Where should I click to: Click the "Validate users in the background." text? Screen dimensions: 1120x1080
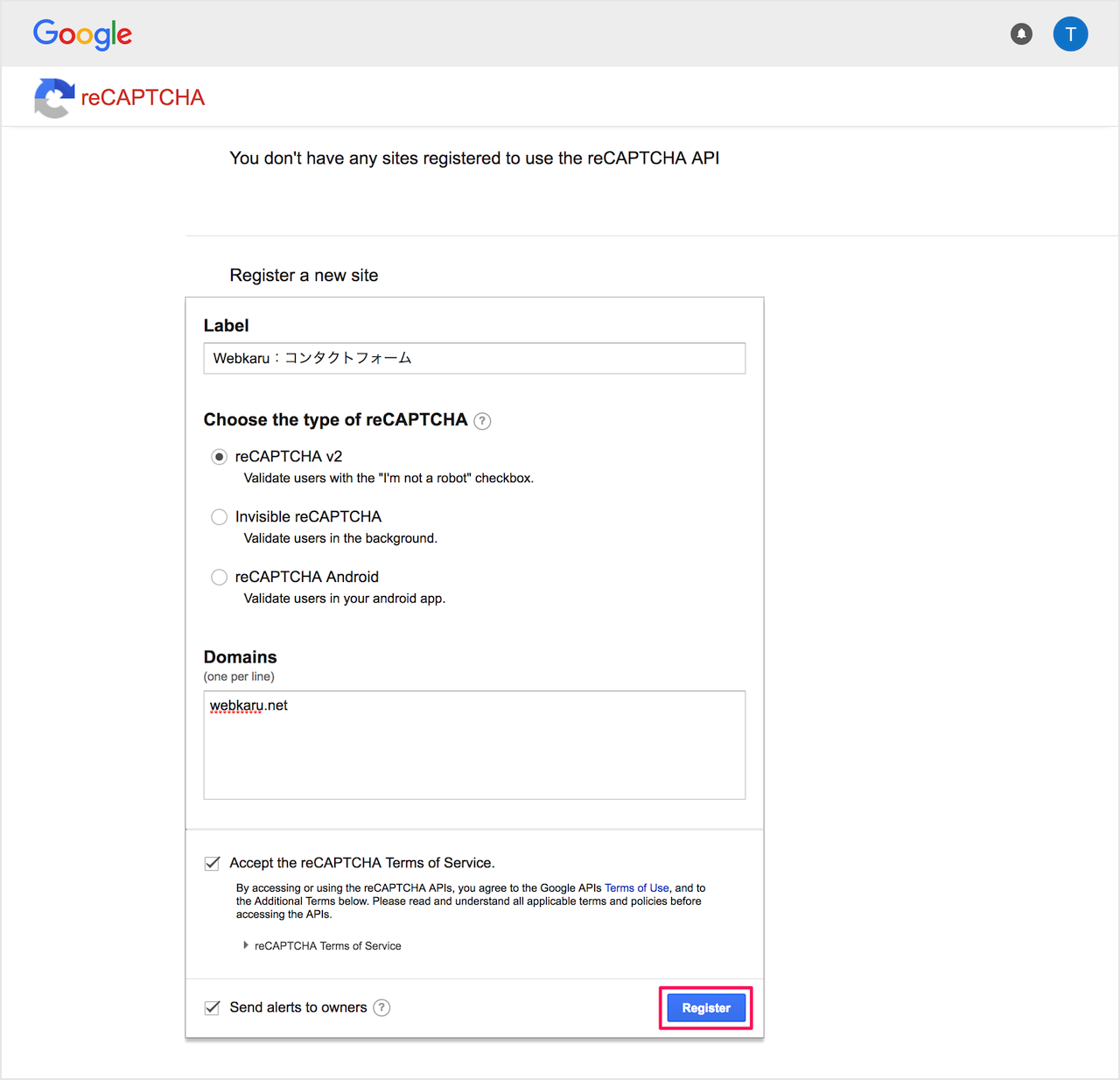(x=340, y=538)
